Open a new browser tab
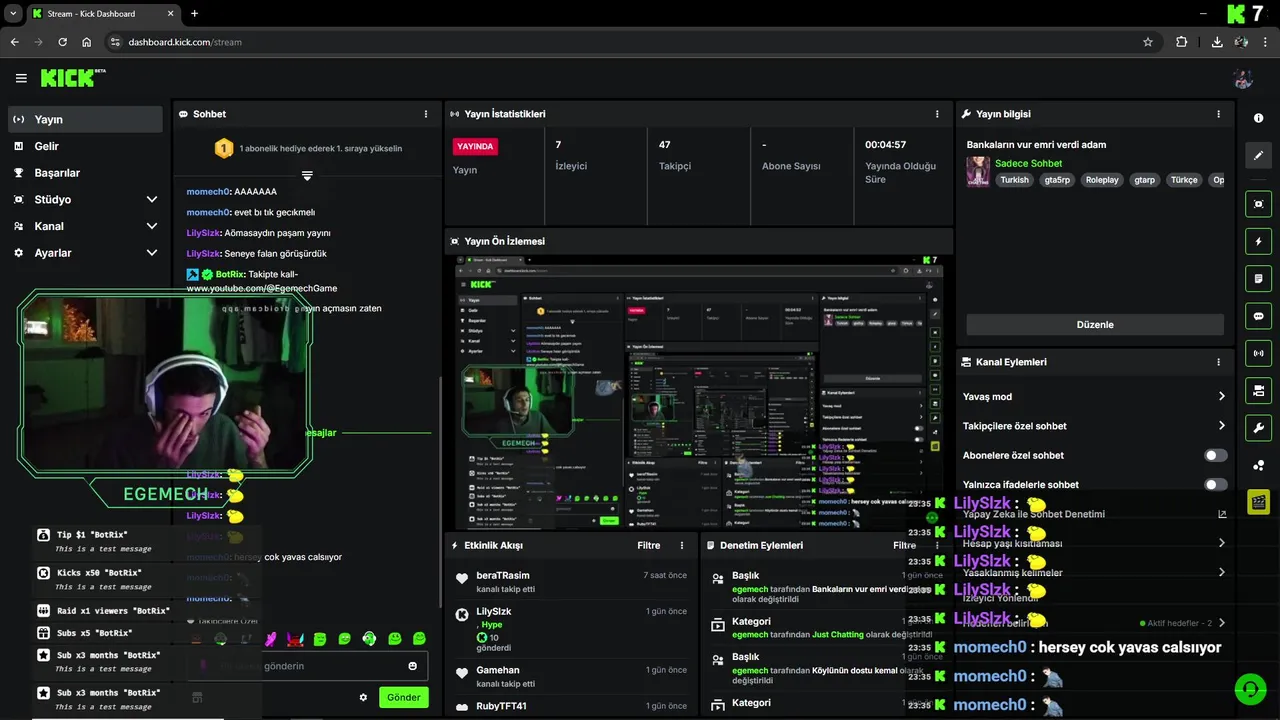 coord(194,14)
